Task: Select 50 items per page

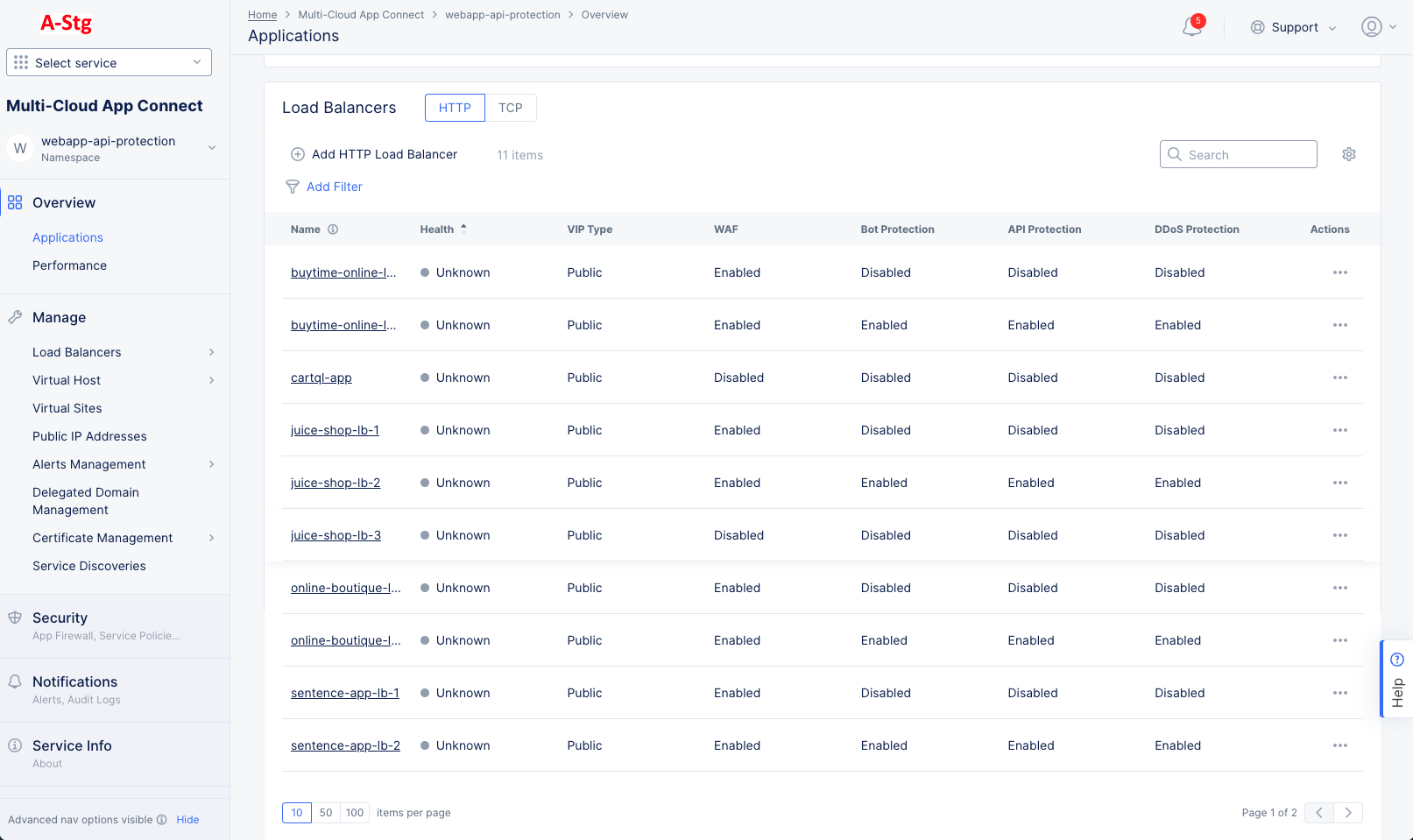Action: [325, 813]
